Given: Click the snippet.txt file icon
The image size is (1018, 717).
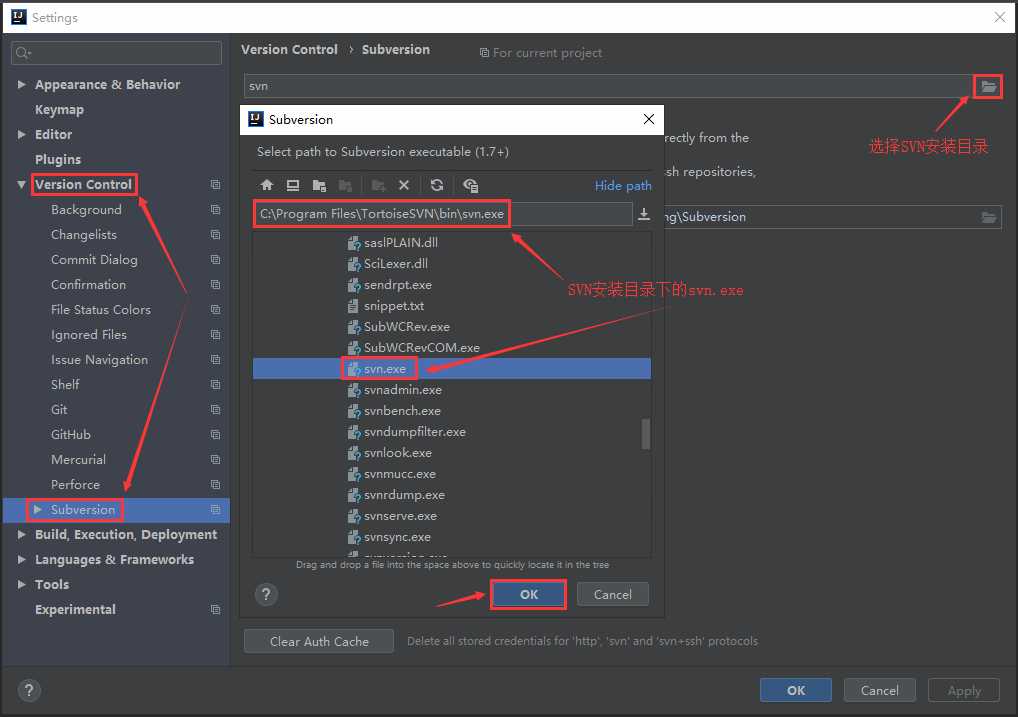Looking at the screenshot, I should [353, 306].
